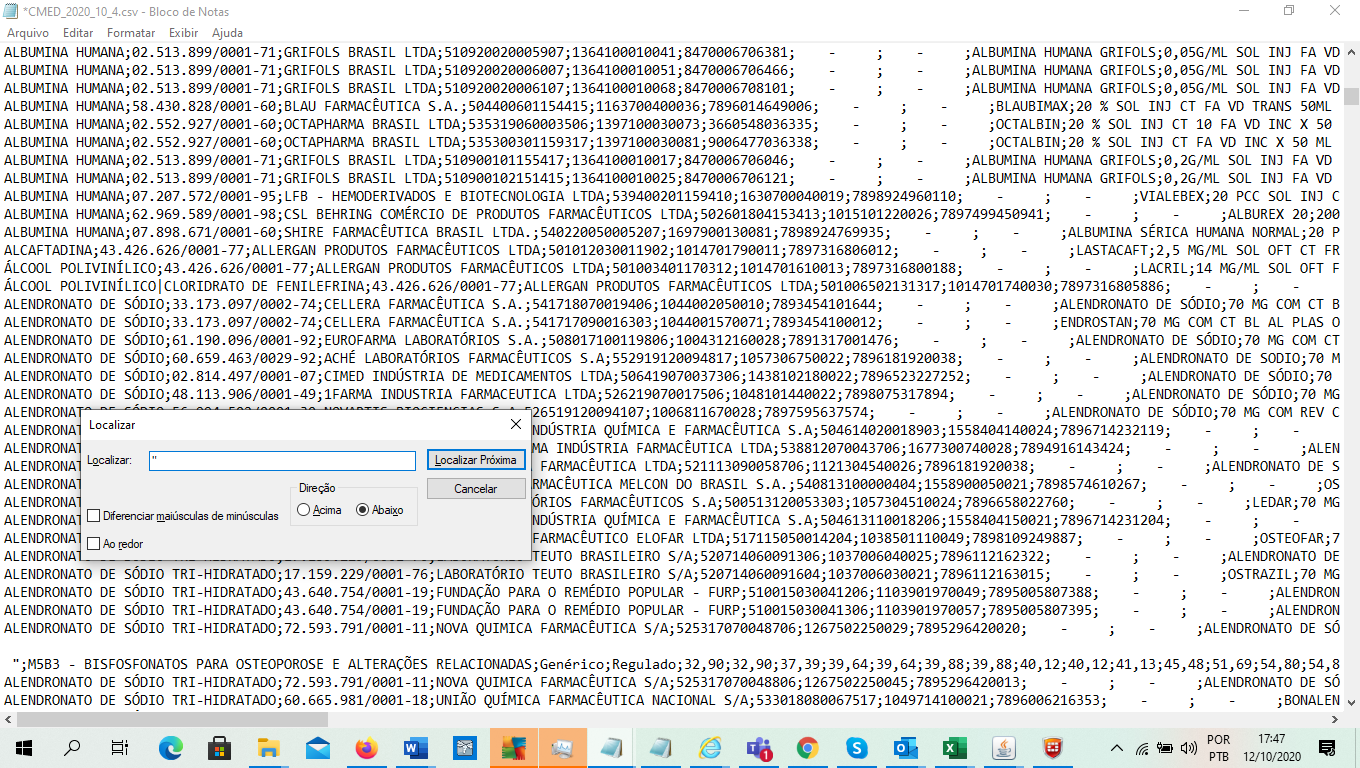Open Windows Search from the taskbar
This screenshot has width=1360, height=768.
pos(72,747)
